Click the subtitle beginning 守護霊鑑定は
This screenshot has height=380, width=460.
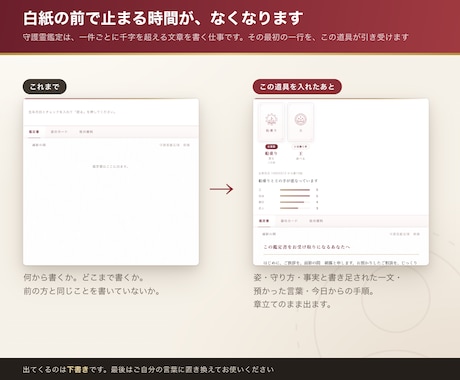point(216,37)
